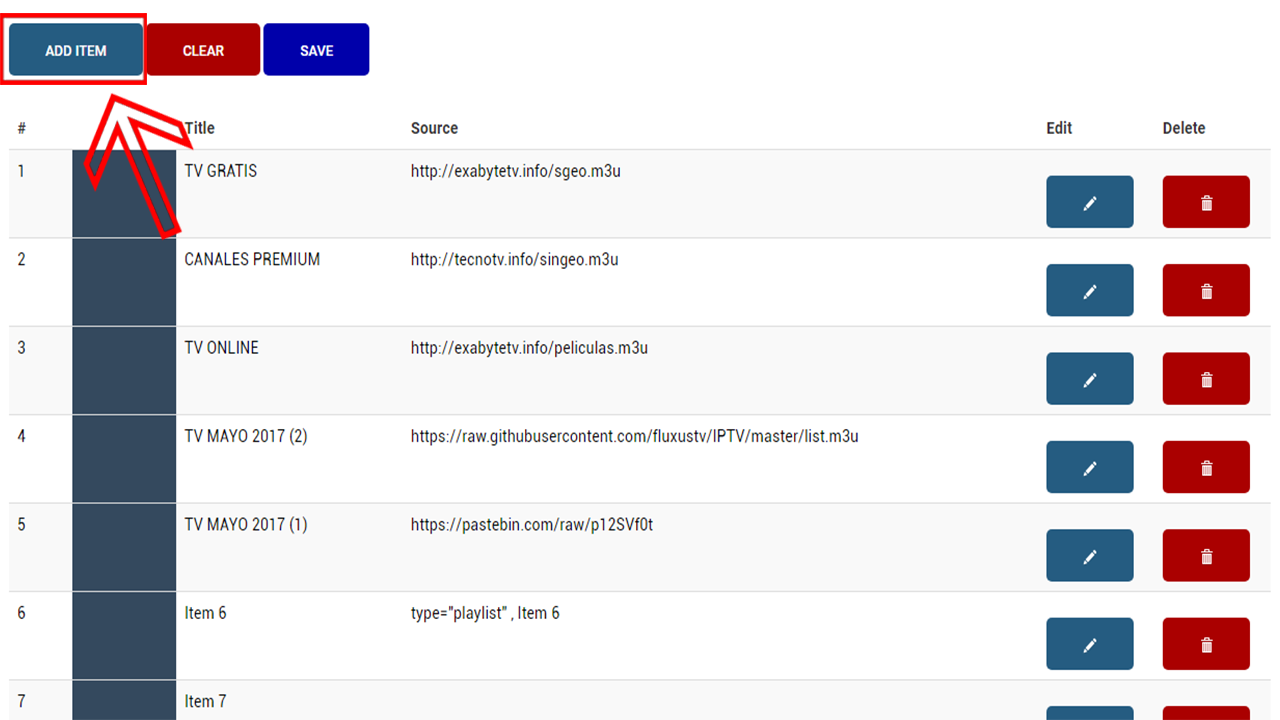This screenshot has height=720, width=1280.
Task: Click row number 4 cell
Action: 22,436
